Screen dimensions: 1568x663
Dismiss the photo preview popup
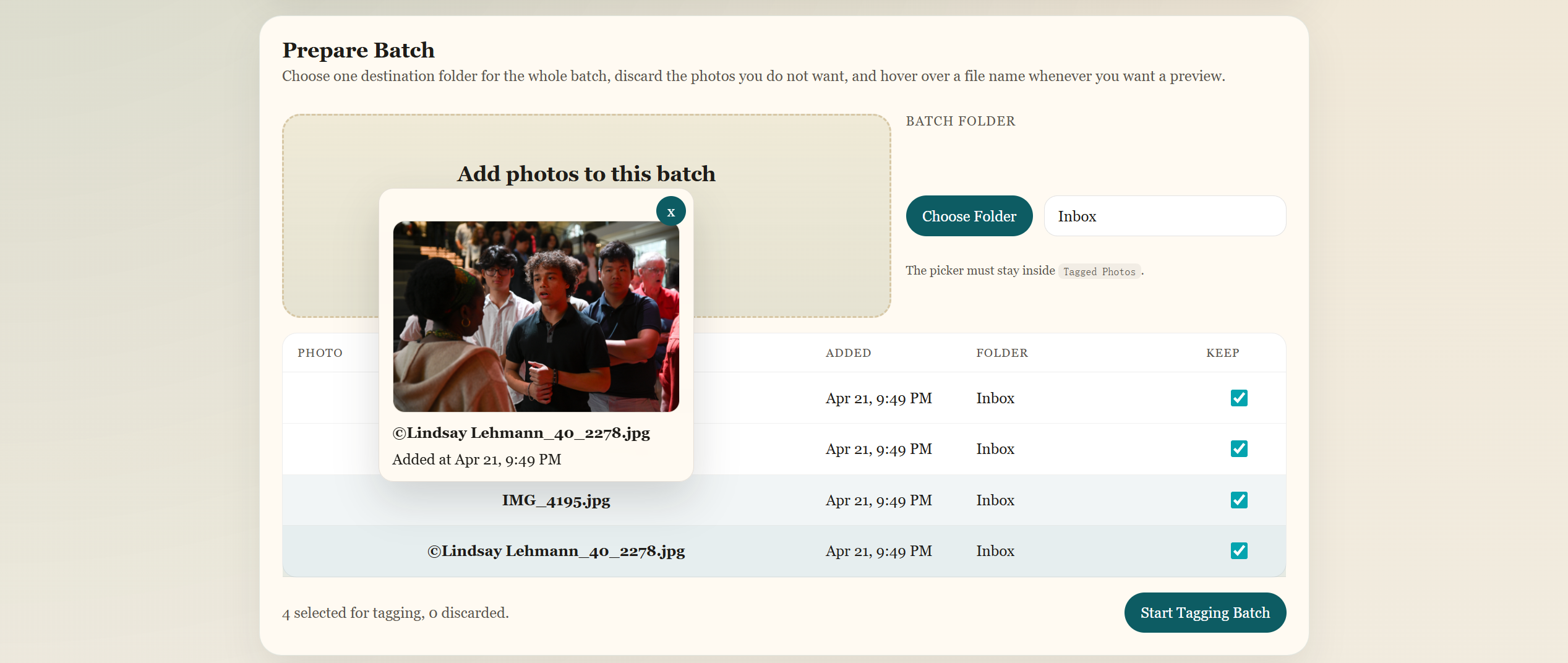(670, 211)
